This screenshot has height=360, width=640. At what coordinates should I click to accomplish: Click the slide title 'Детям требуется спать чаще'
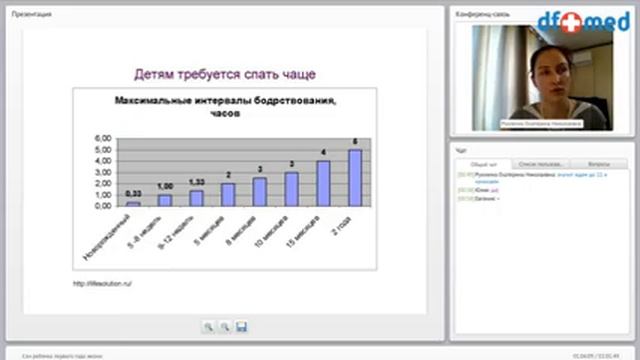pos(225,74)
